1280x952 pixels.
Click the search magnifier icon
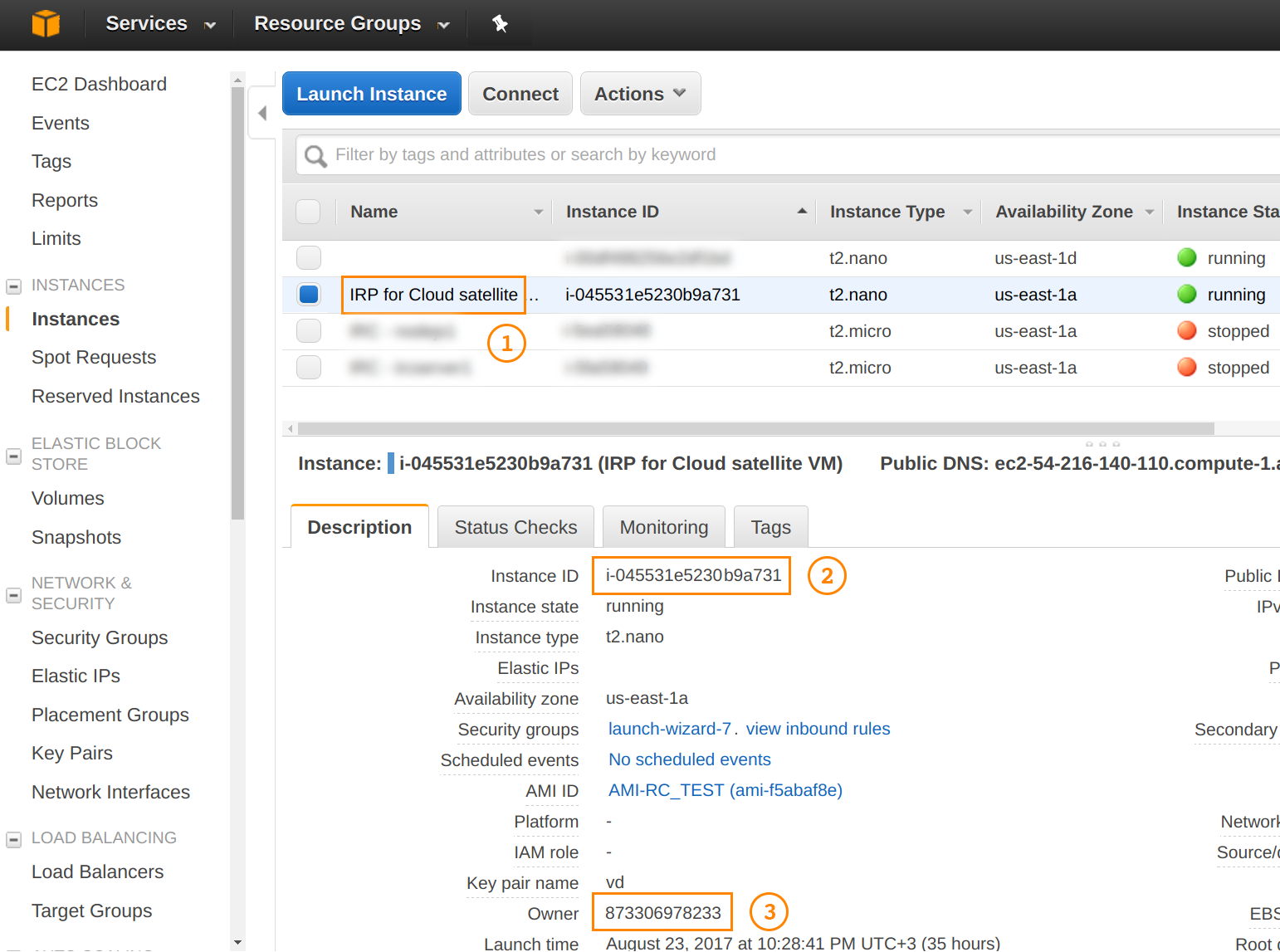point(315,155)
